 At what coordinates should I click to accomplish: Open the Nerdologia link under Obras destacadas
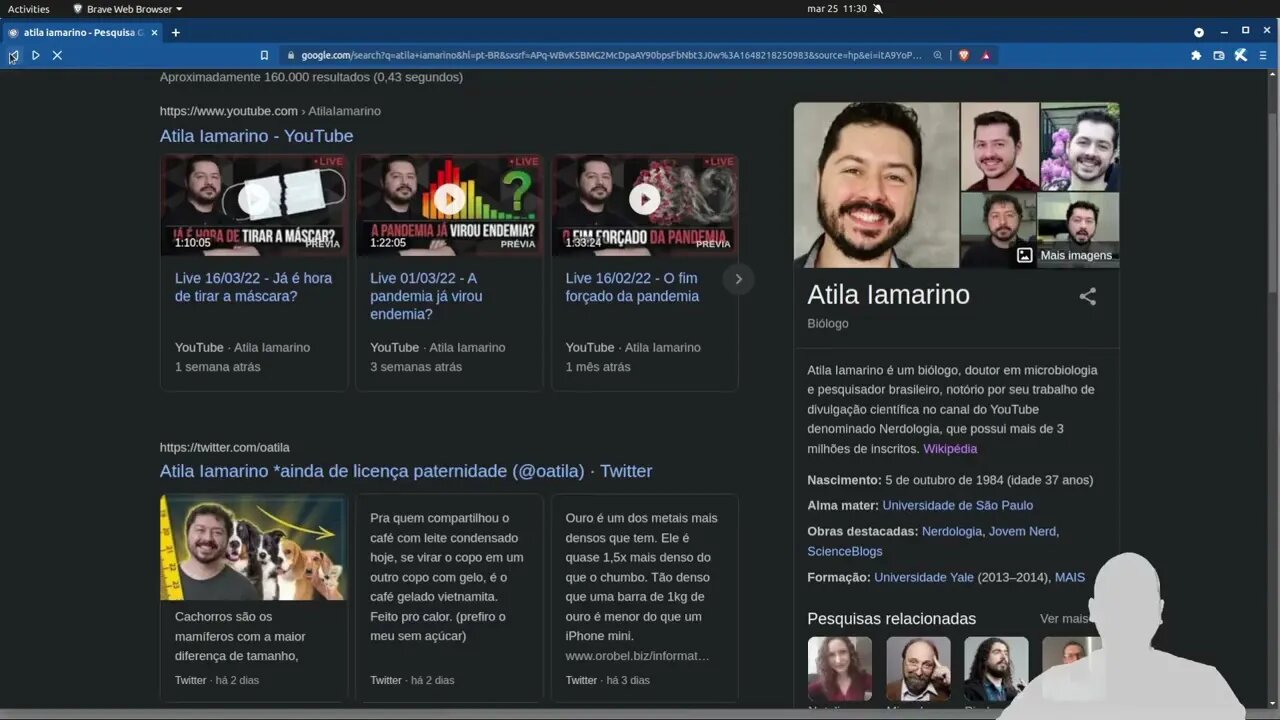(x=952, y=531)
